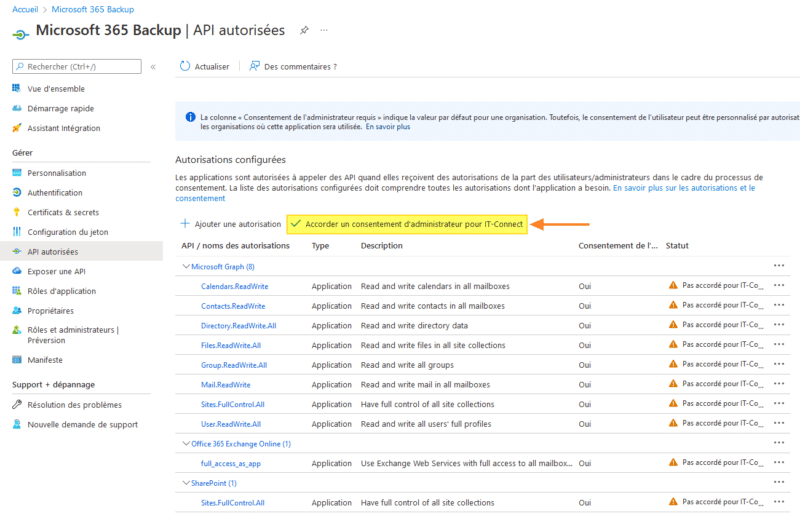800x519 pixels.
Task: Open the Vue d'ensemble menu item
Action: pyautogui.click(x=56, y=89)
